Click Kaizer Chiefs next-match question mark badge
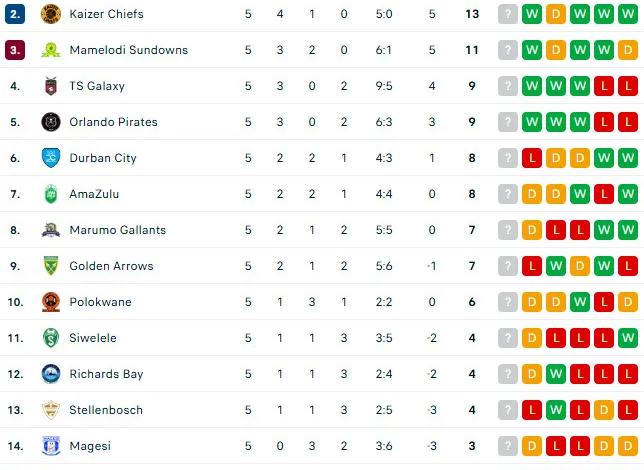The width and height of the screenshot is (644, 470). (x=508, y=14)
